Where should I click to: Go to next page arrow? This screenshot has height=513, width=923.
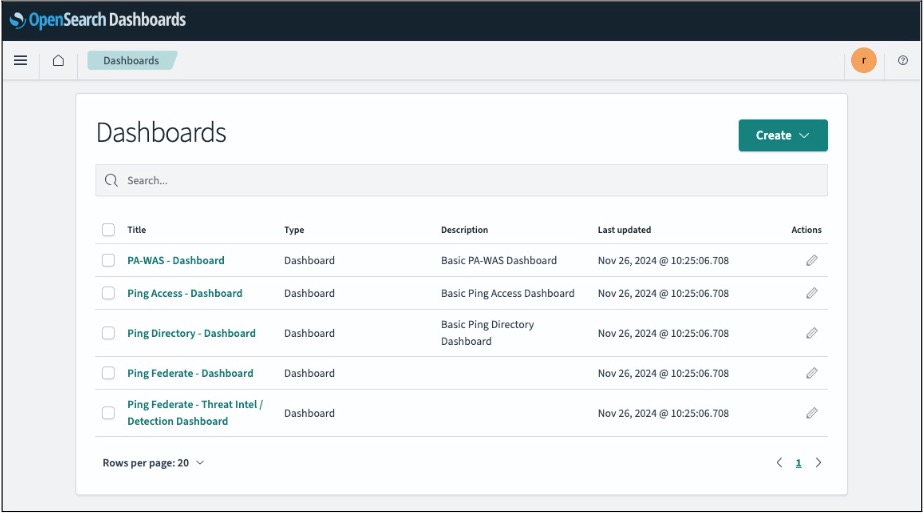(x=819, y=463)
